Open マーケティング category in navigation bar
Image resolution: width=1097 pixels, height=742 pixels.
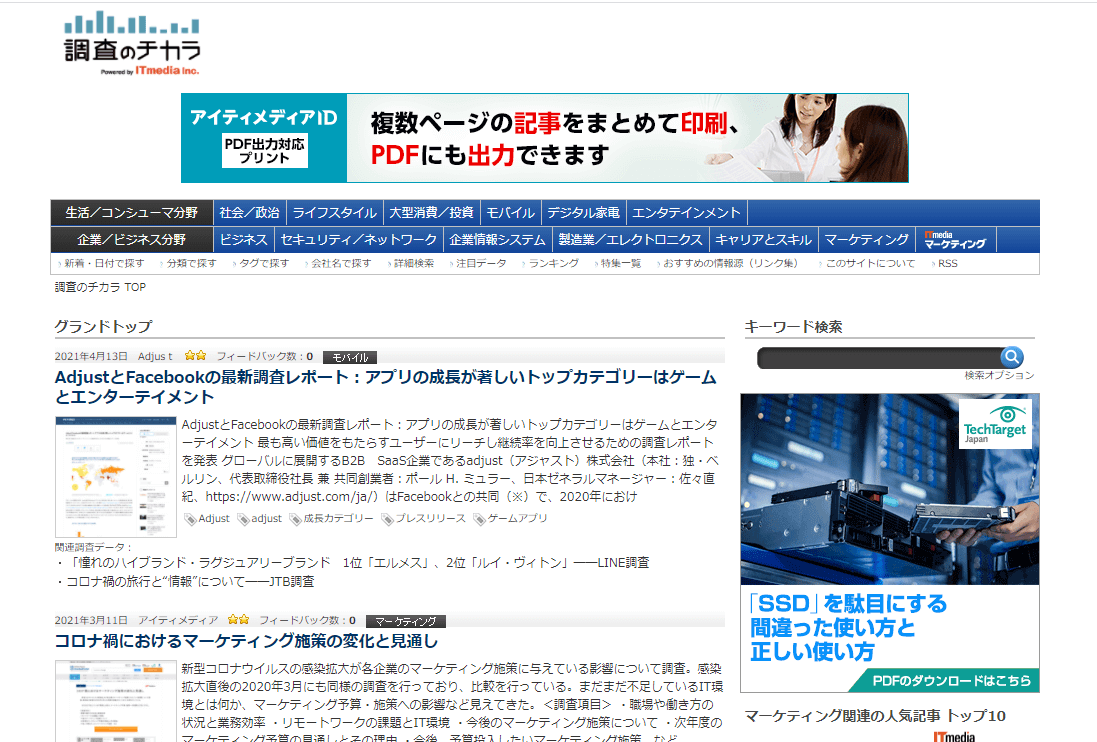(867, 240)
